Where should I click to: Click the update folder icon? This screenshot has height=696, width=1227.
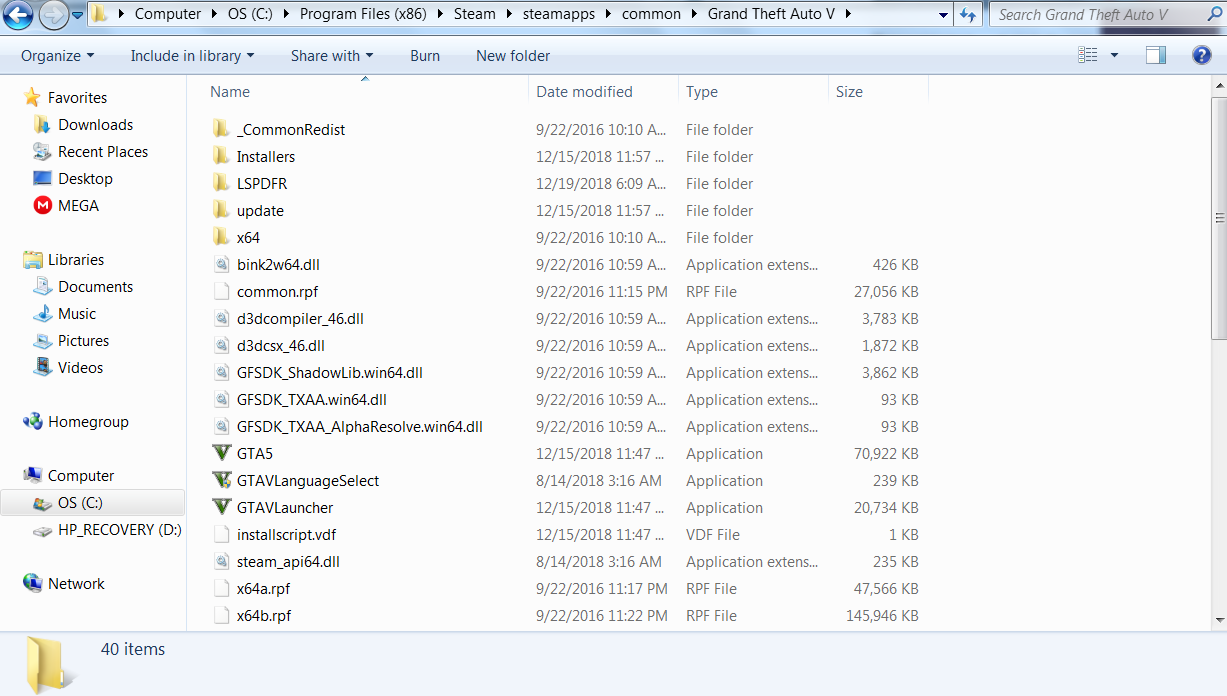(222, 210)
